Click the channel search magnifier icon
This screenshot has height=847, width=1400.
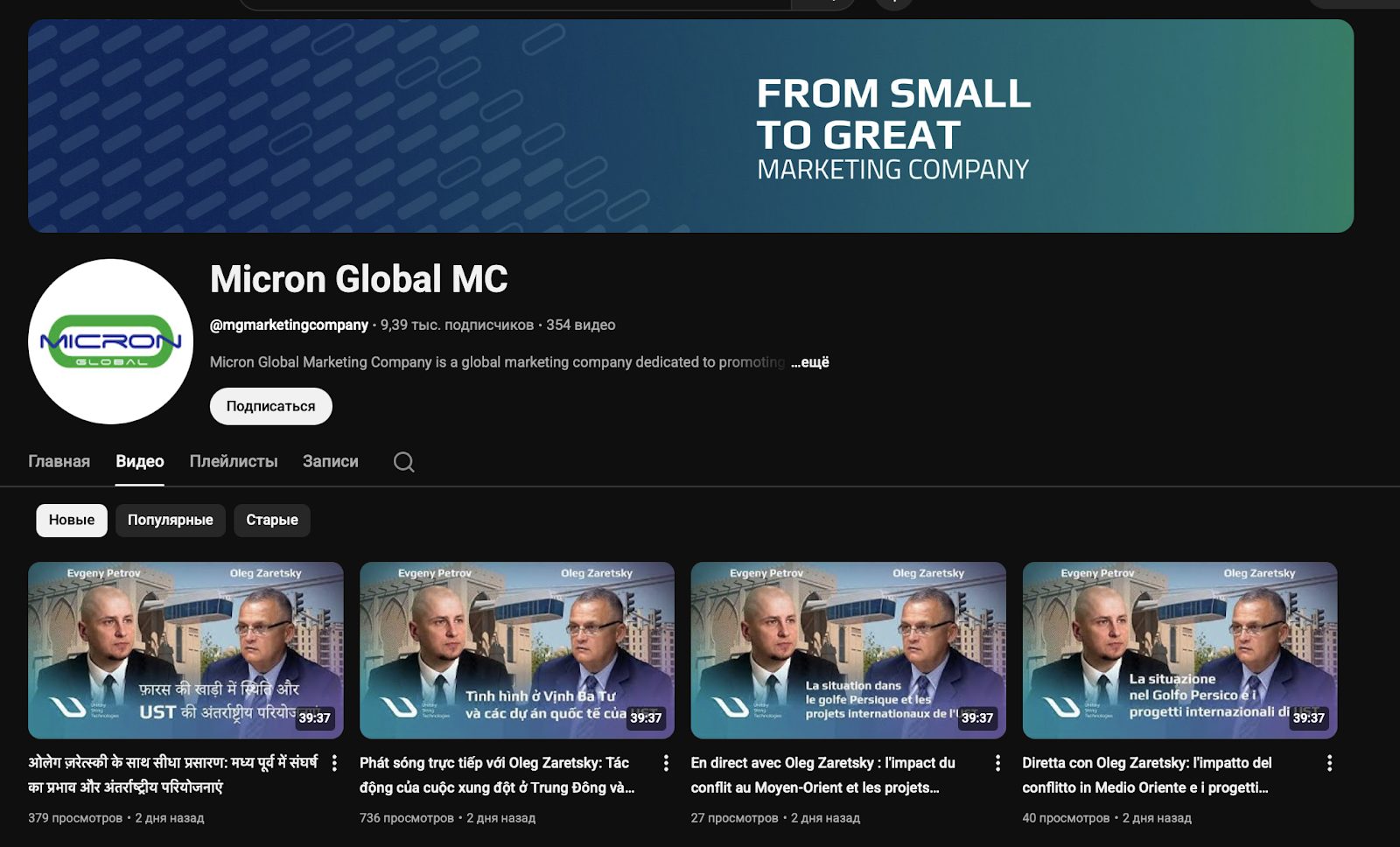(x=403, y=462)
